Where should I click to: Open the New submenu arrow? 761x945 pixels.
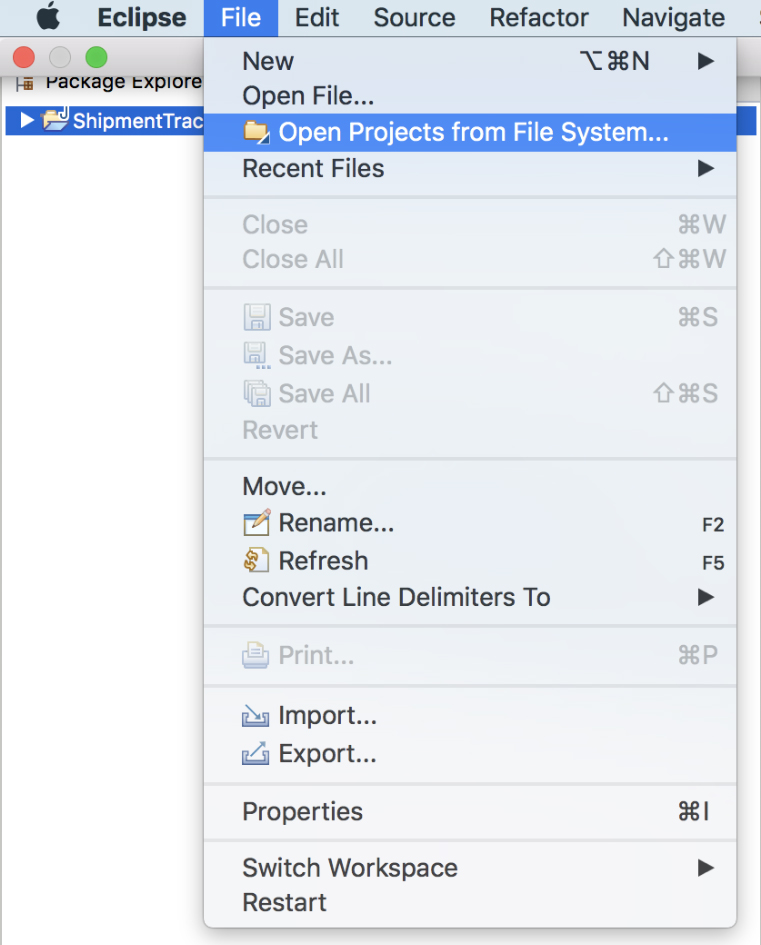pos(706,61)
